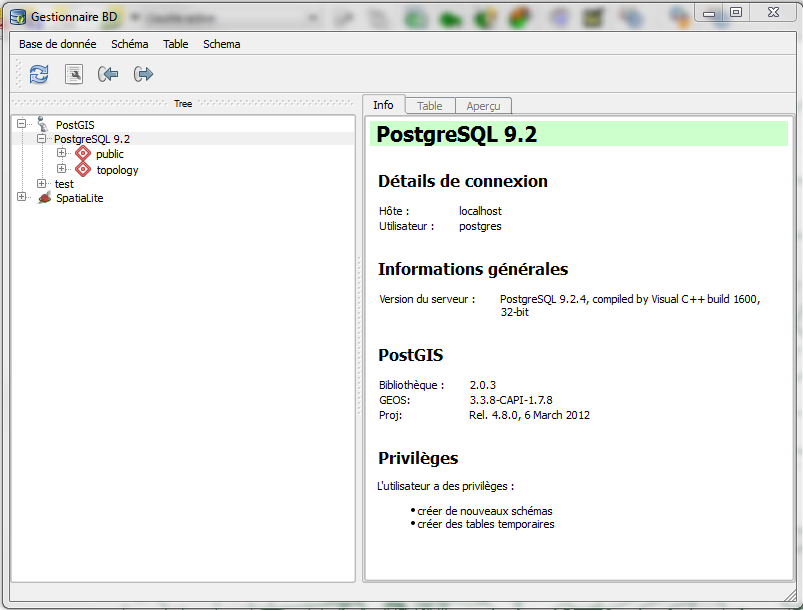Open the SQL window toolbar icon
The height and width of the screenshot is (610, 803).
click(x=74, y=74)
